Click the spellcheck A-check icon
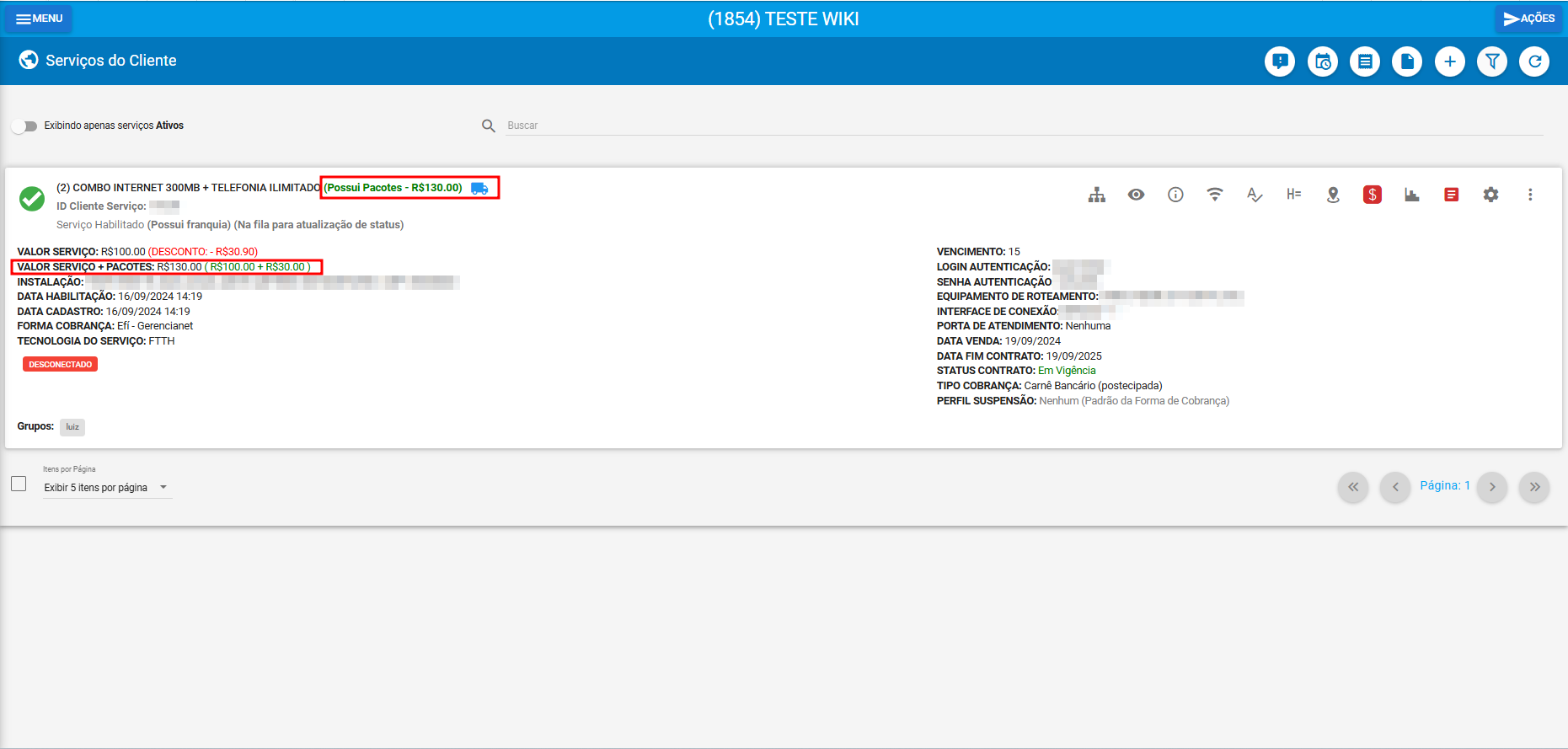The width and height of the screenshot is (1568, 749). 1255,195
